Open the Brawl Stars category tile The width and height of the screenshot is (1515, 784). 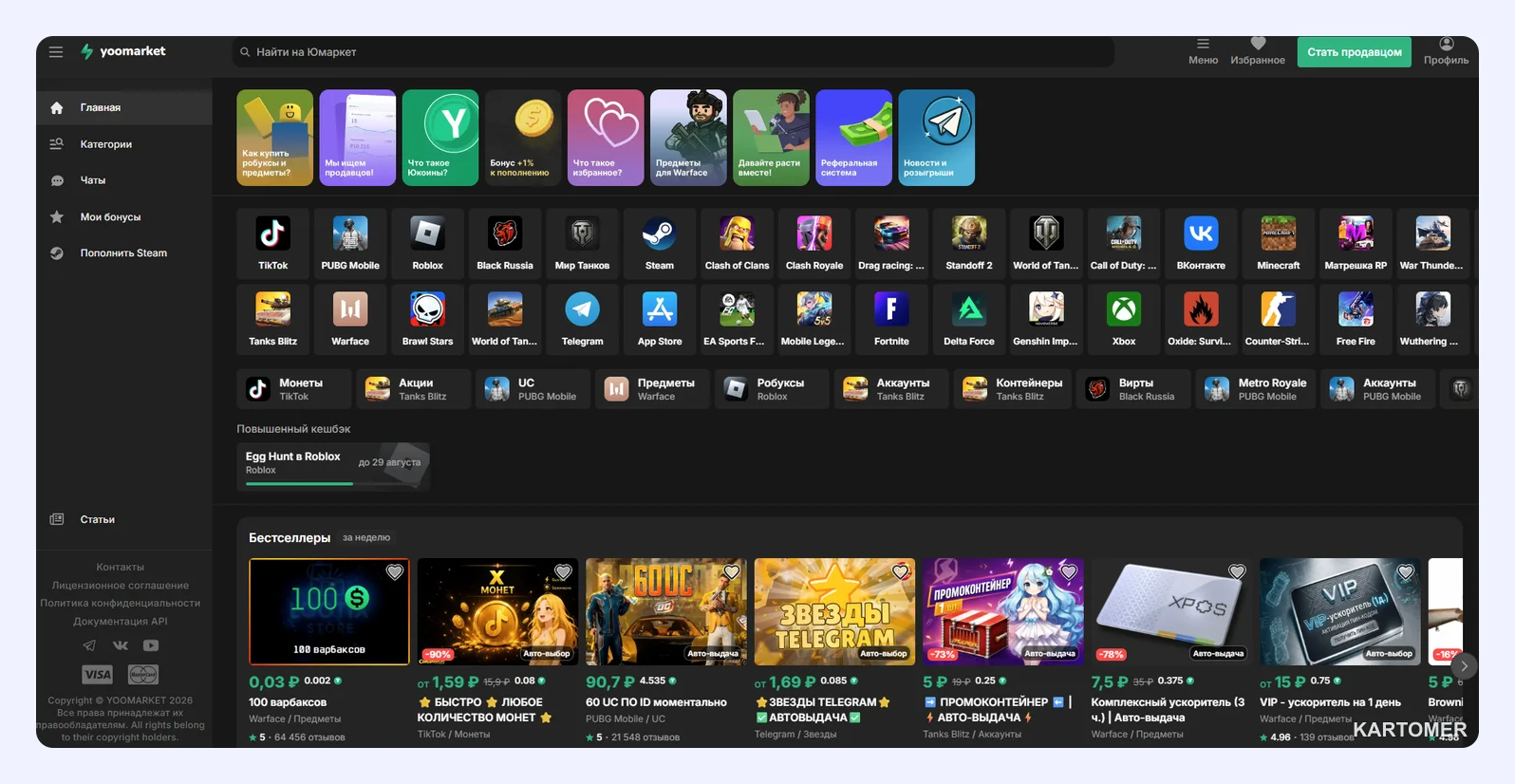coord(428,319)
